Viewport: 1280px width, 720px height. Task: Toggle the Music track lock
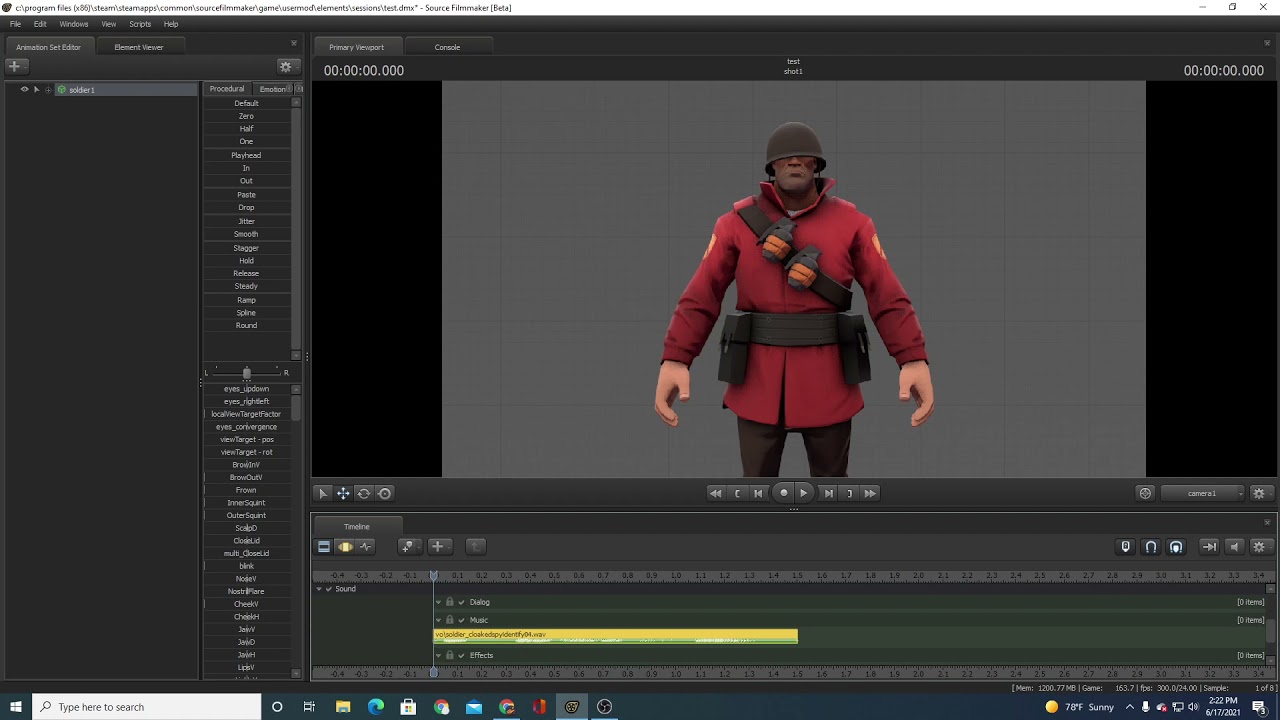(x=449, y=620)
